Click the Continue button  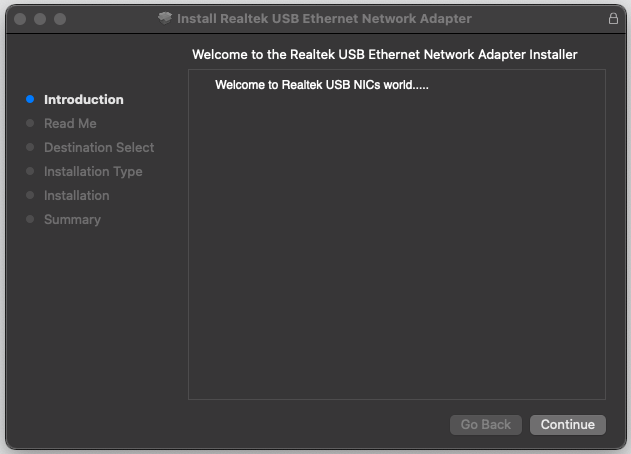pos(567,425)
